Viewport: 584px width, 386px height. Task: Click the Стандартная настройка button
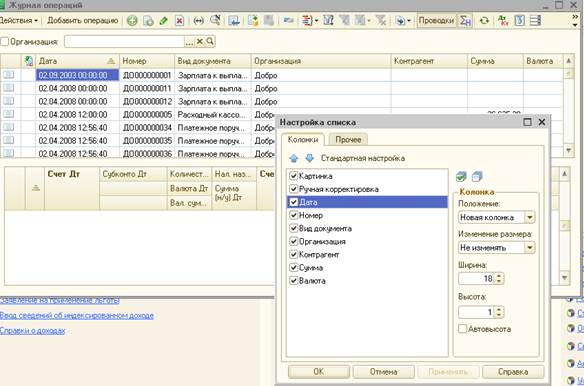[x=363, y=158]
